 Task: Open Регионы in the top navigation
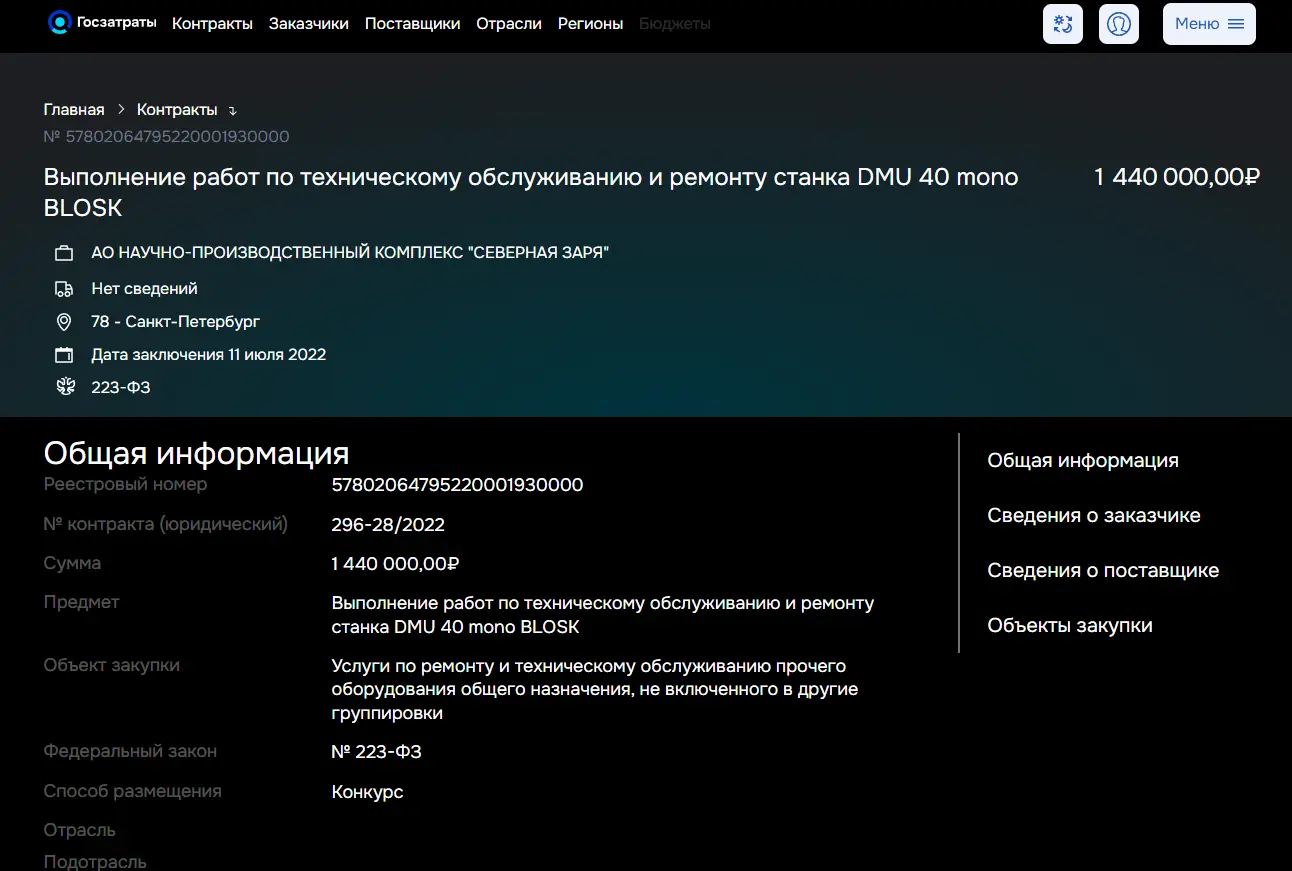(591, 24)
